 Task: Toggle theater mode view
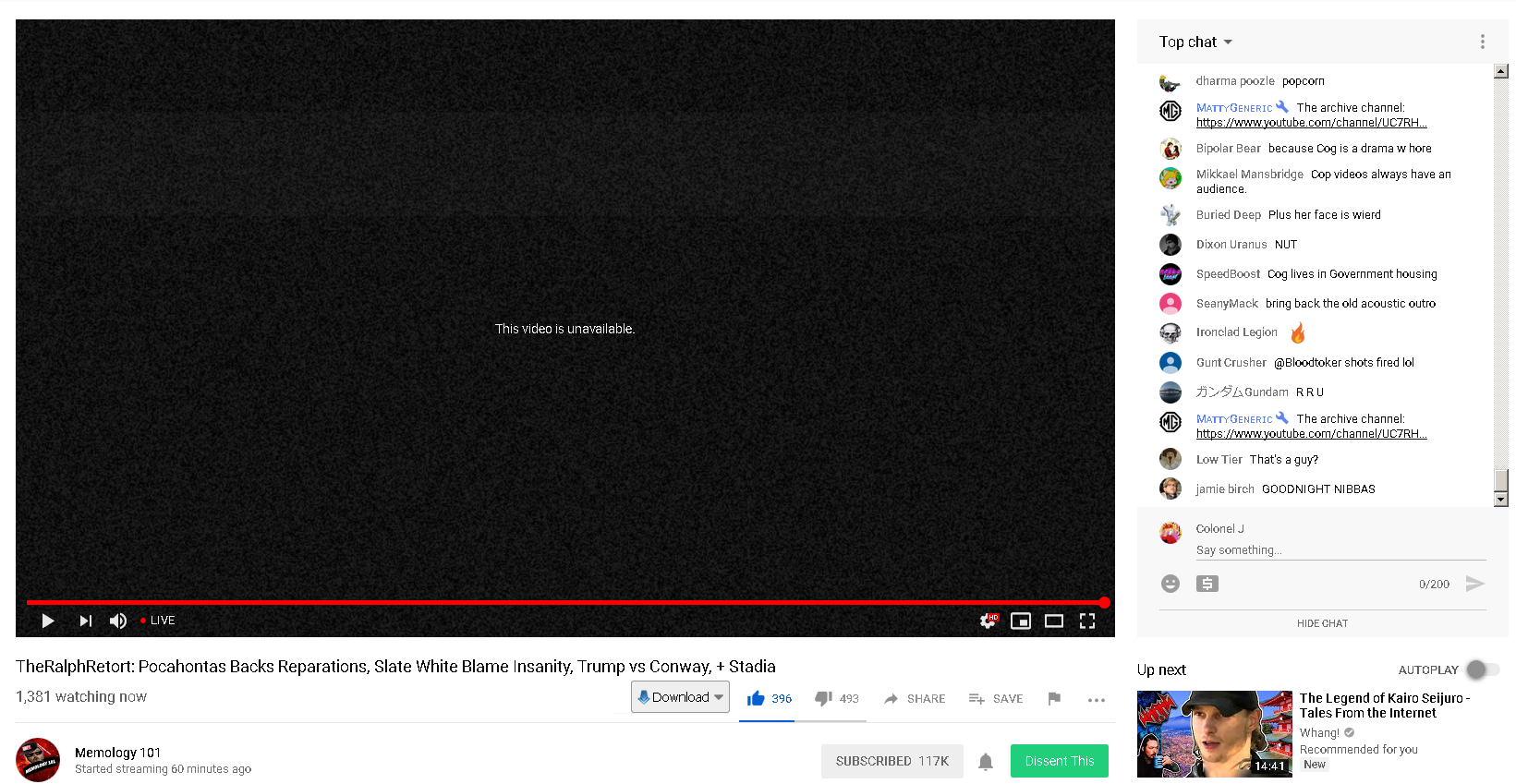[1054, 621]
